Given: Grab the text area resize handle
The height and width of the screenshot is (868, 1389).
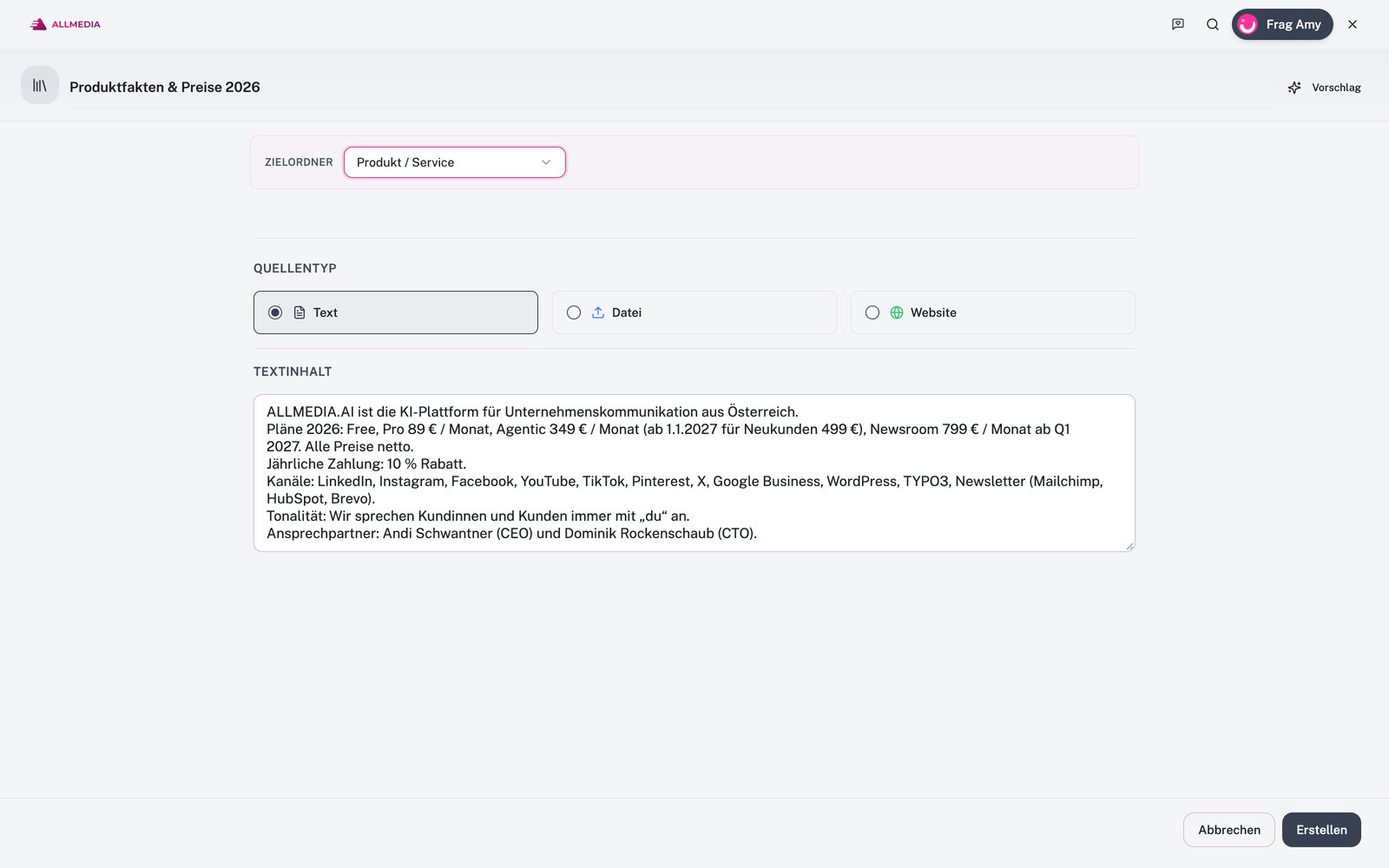Looking at the screenshot, I should pos(1129,546).
